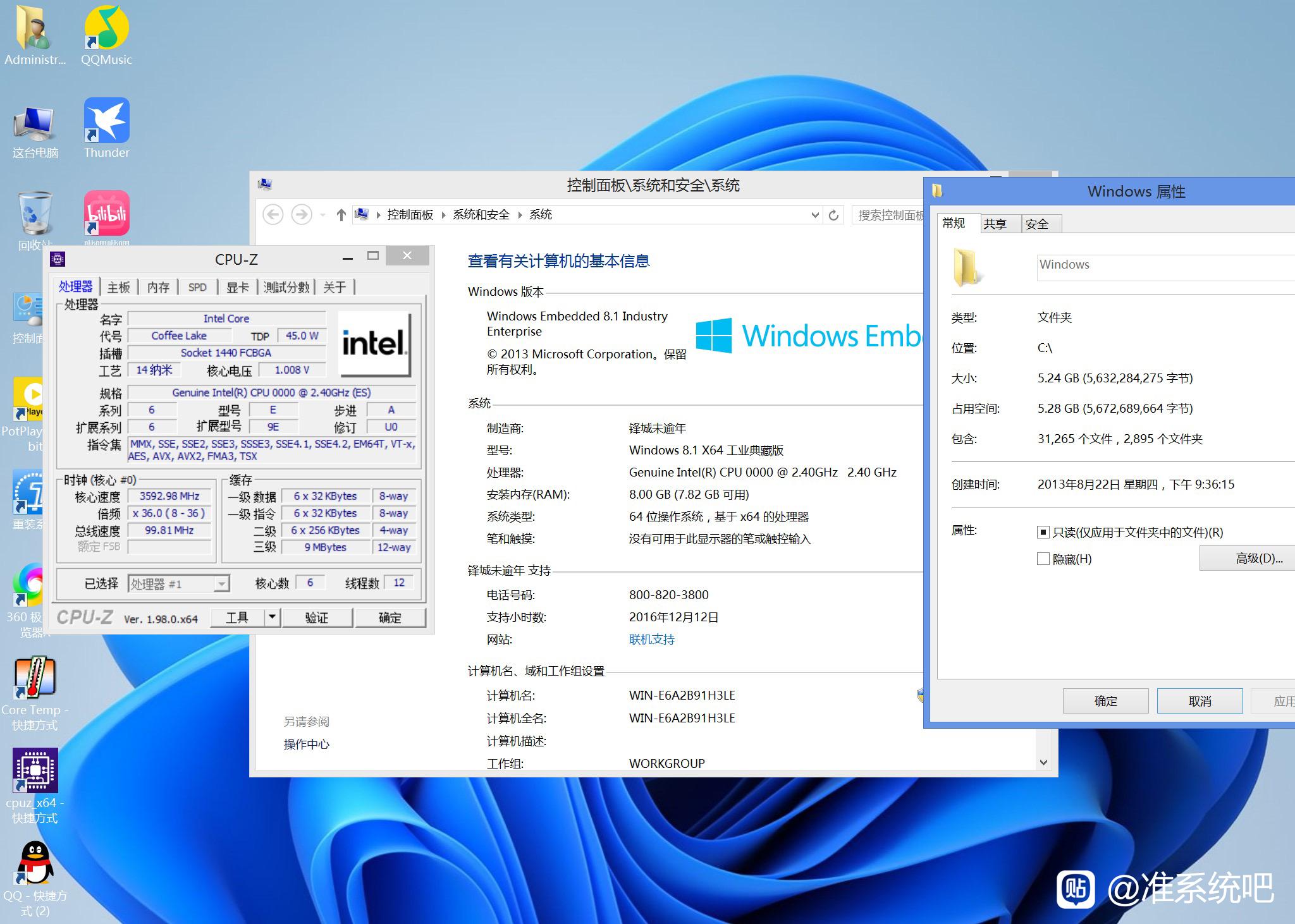Expand breadcrumb arrow after 控制面板
The height and width of the screenshot is (924, 1295).
tap(443, 215)
